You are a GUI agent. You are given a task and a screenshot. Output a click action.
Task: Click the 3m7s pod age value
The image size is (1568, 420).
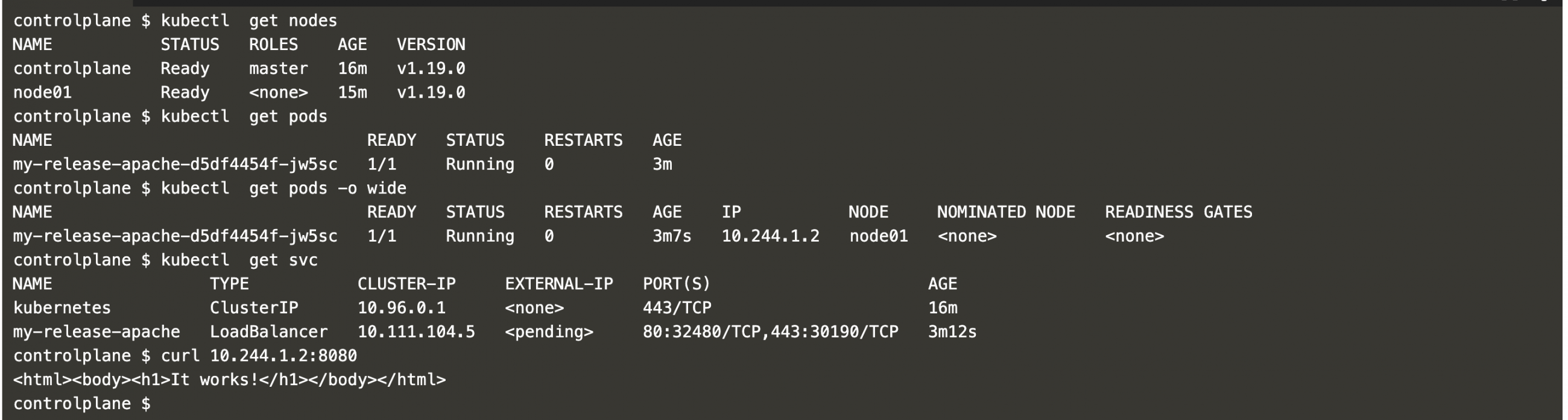[671, 236]
